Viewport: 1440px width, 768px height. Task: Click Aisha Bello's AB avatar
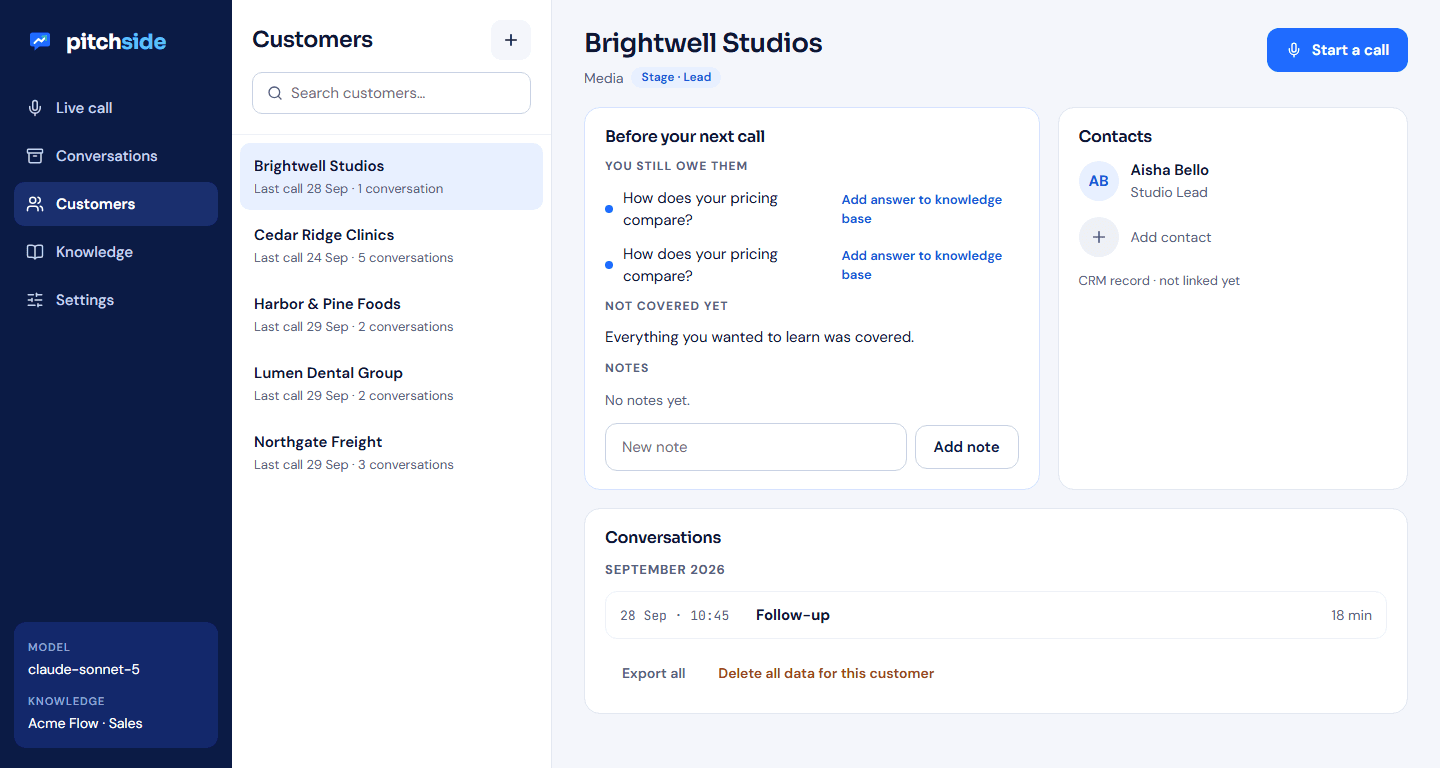[1099, 181]
